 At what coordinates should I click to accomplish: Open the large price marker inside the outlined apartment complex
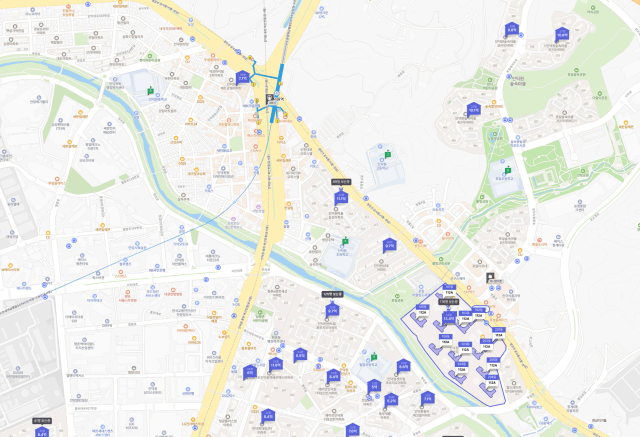click(x=449, y=317)
